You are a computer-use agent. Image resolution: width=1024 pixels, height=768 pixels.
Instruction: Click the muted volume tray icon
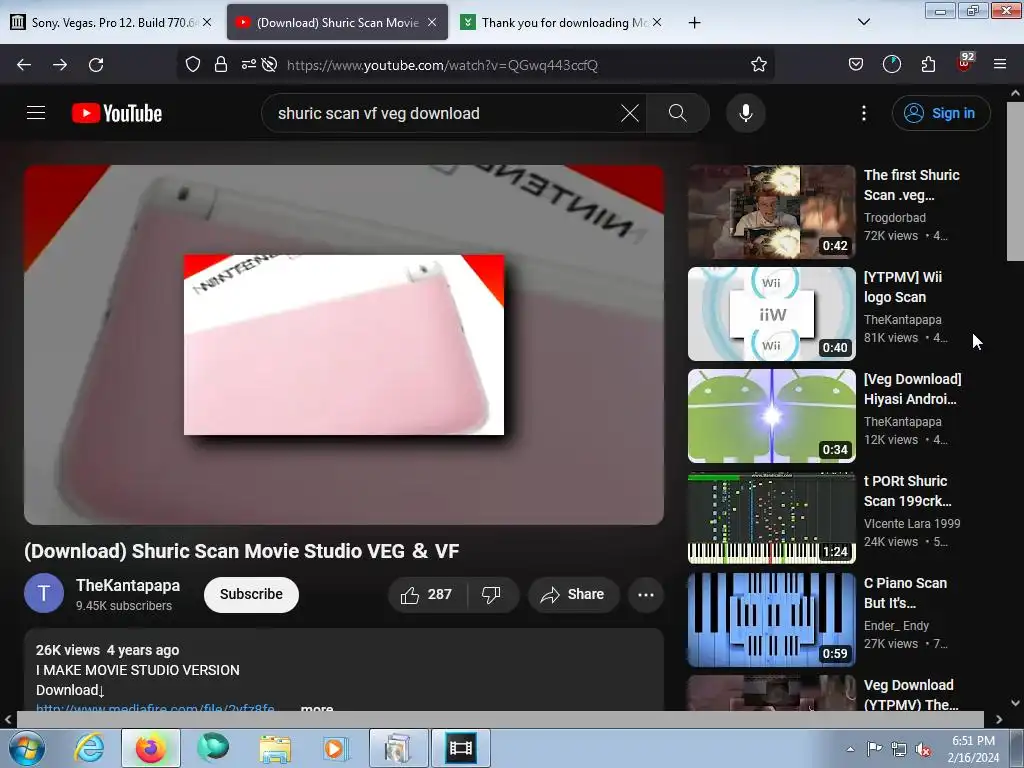click(923, 749)
